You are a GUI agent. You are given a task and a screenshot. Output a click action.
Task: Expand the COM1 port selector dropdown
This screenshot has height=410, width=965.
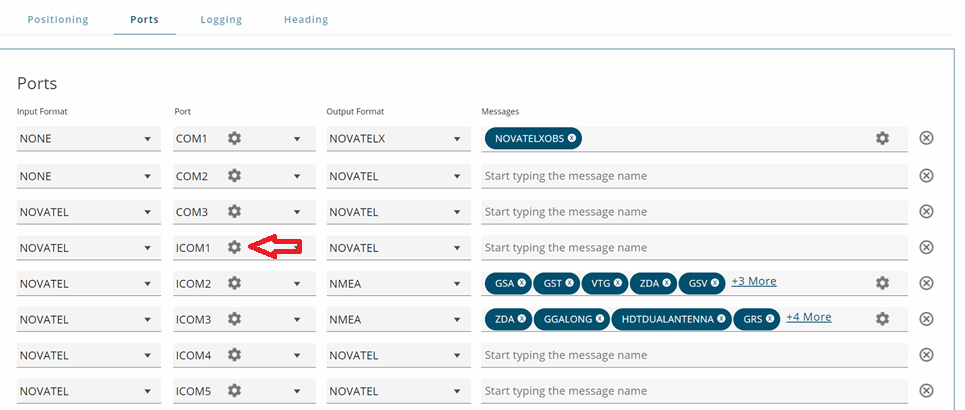(297, 139)
